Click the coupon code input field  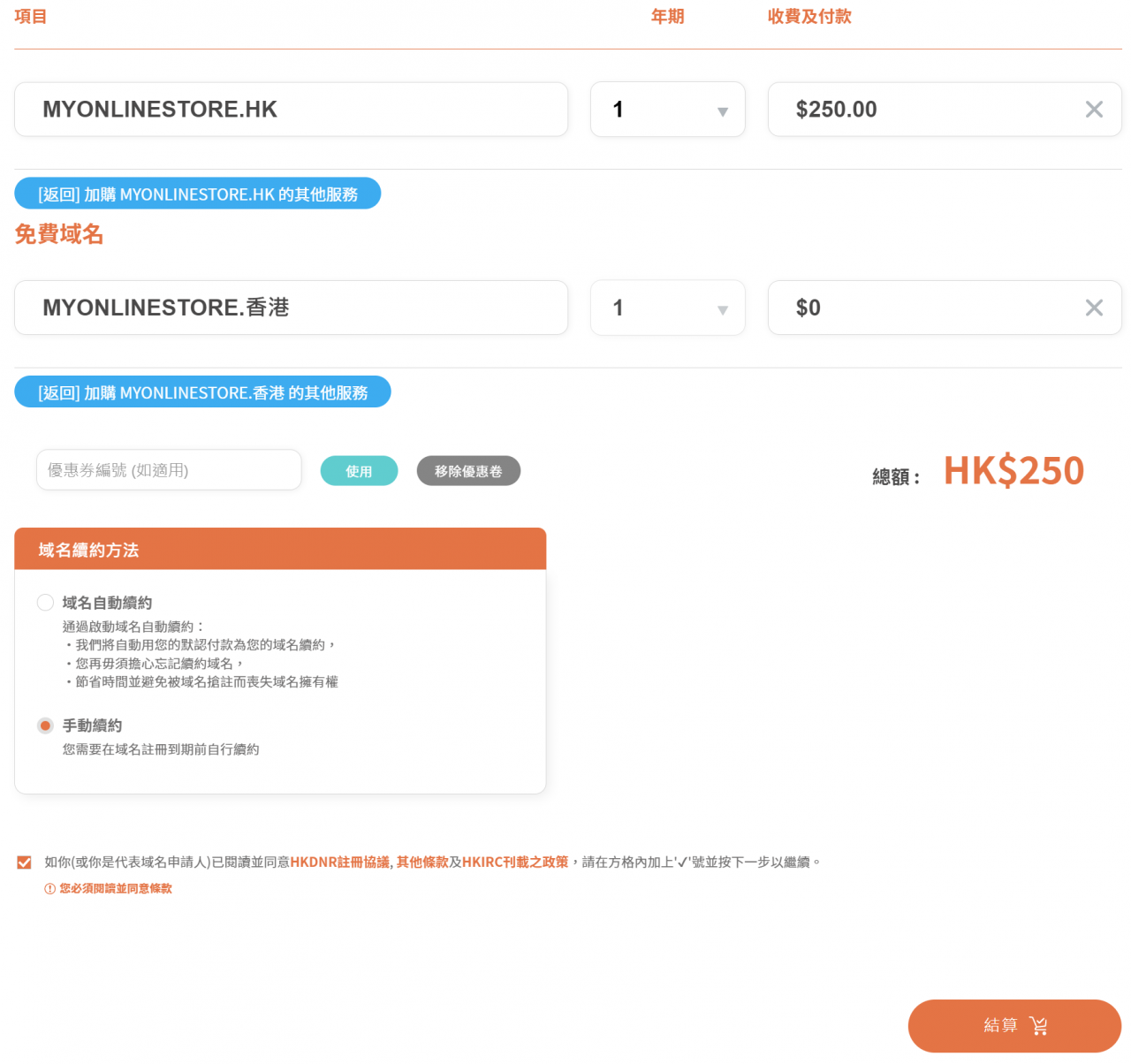168,469
